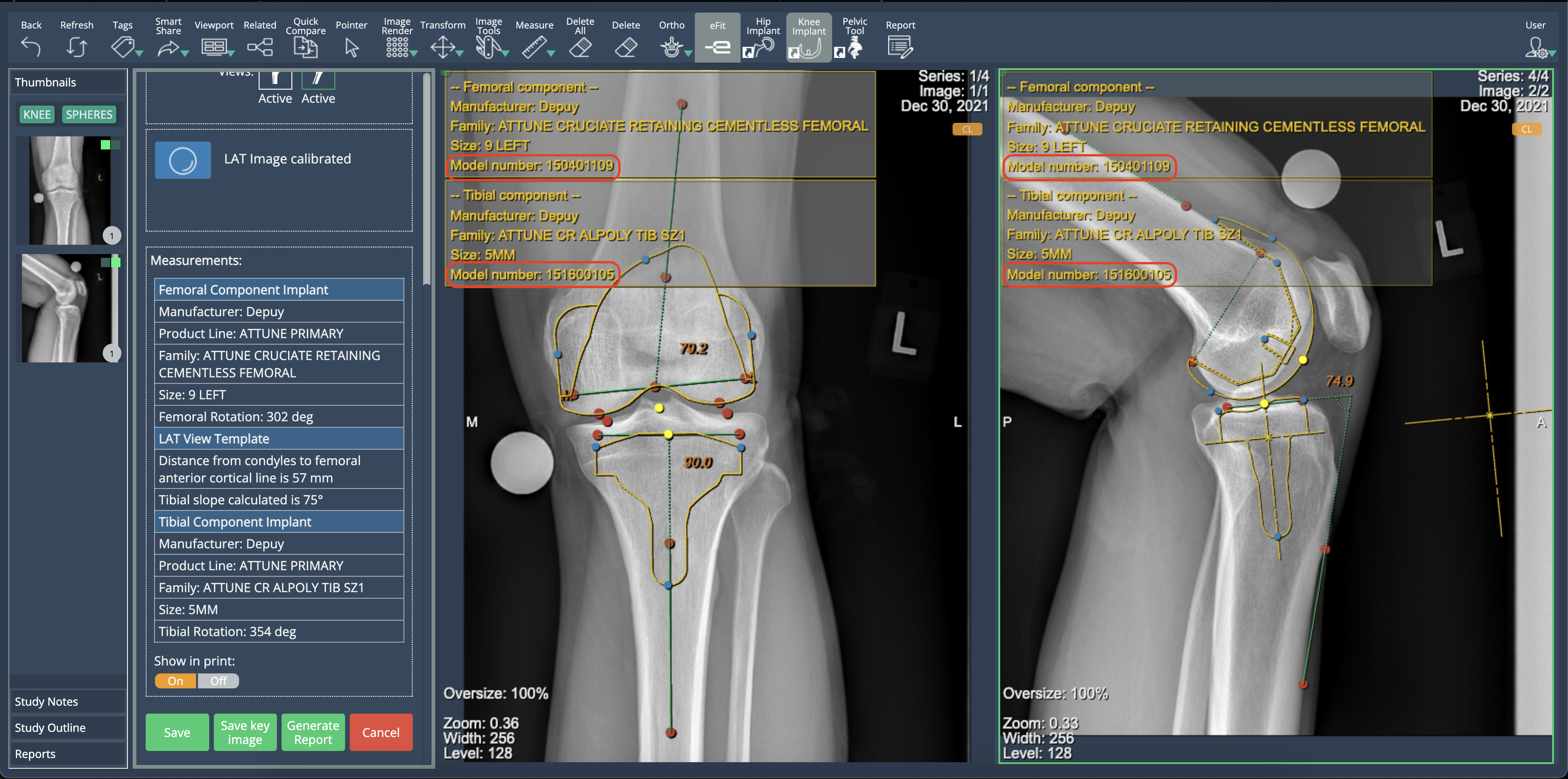The width and height of the screenshot is (1568, 779).
Task: Click the Related studies icon
Action: pos(260,47)
